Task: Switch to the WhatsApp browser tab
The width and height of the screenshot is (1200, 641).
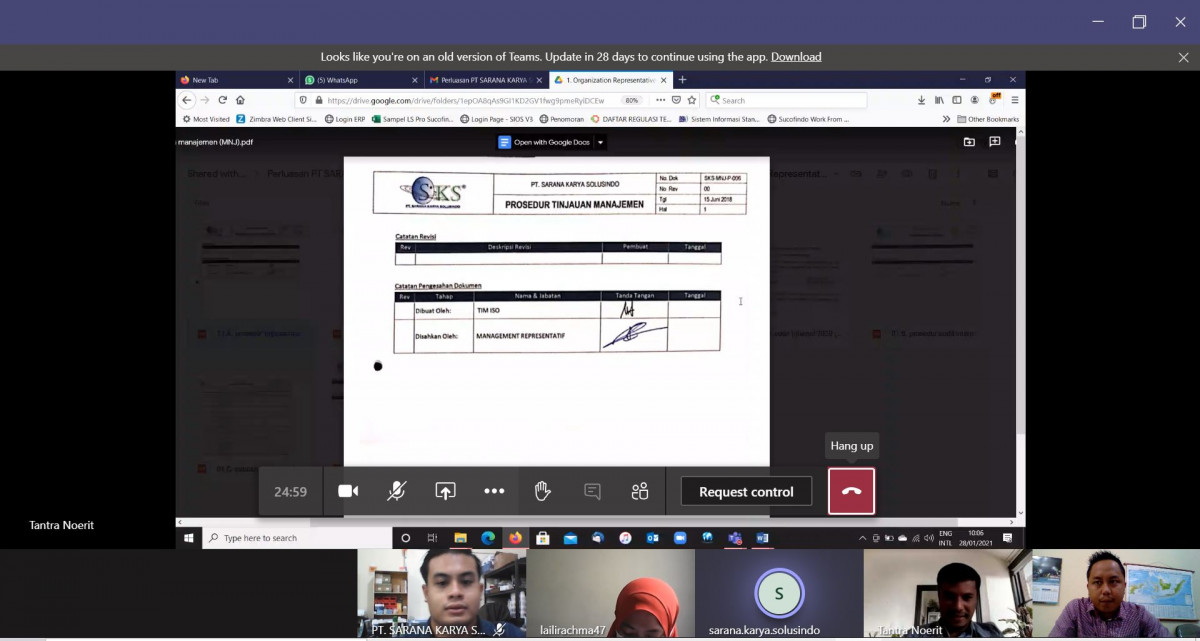Action: tap(361, 80)
